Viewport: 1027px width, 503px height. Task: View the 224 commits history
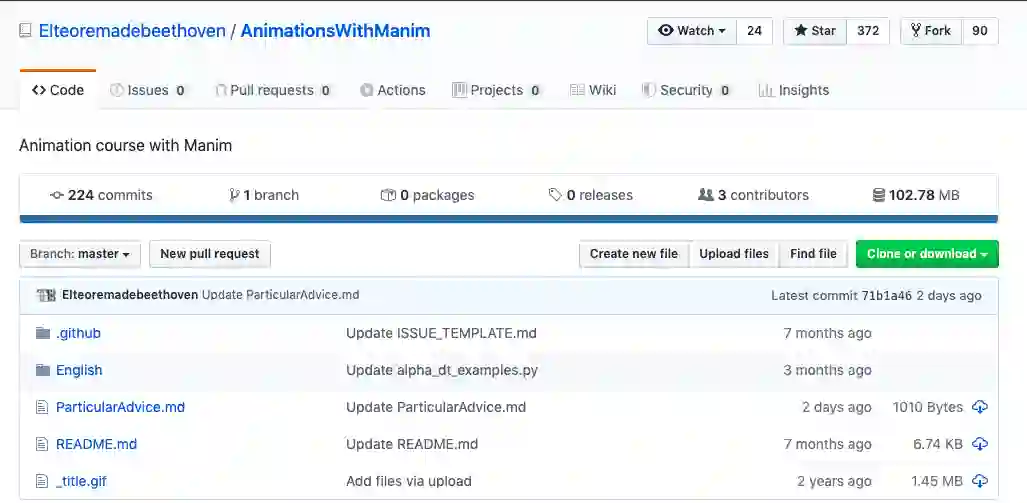point(101,195)
